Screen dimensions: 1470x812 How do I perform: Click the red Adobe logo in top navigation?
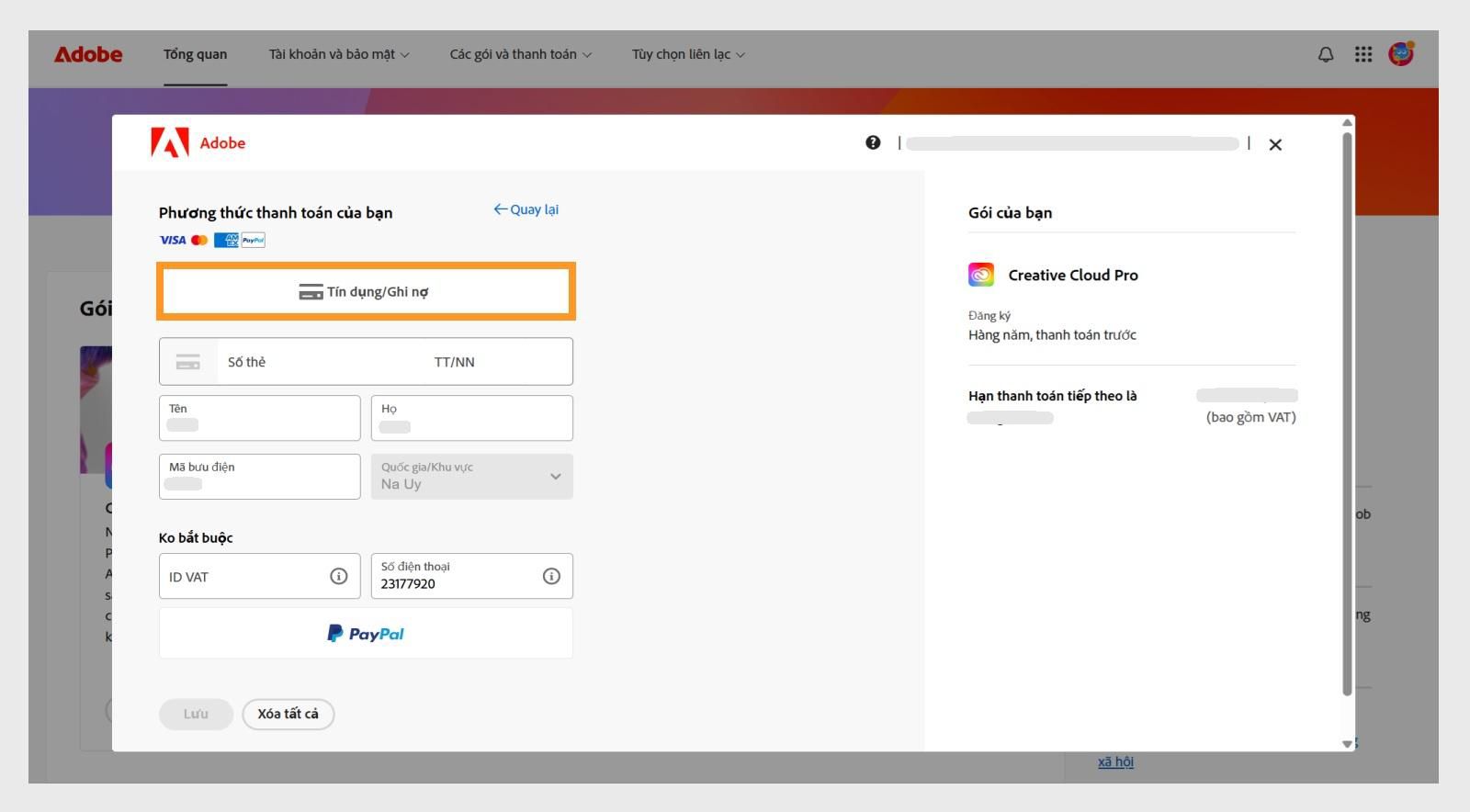click(x=88, y=54)
